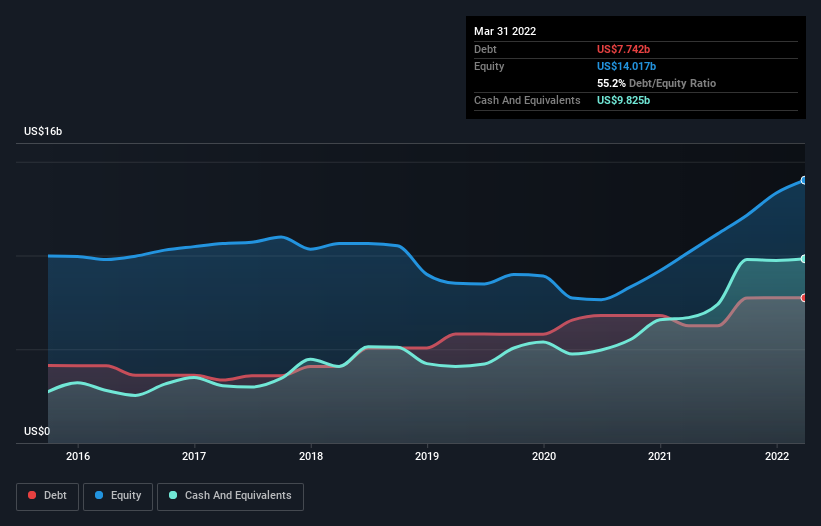Viewport: 821px width, 526px height.
Task: Click the US$0 y-axis label
Action: [37, 431]
